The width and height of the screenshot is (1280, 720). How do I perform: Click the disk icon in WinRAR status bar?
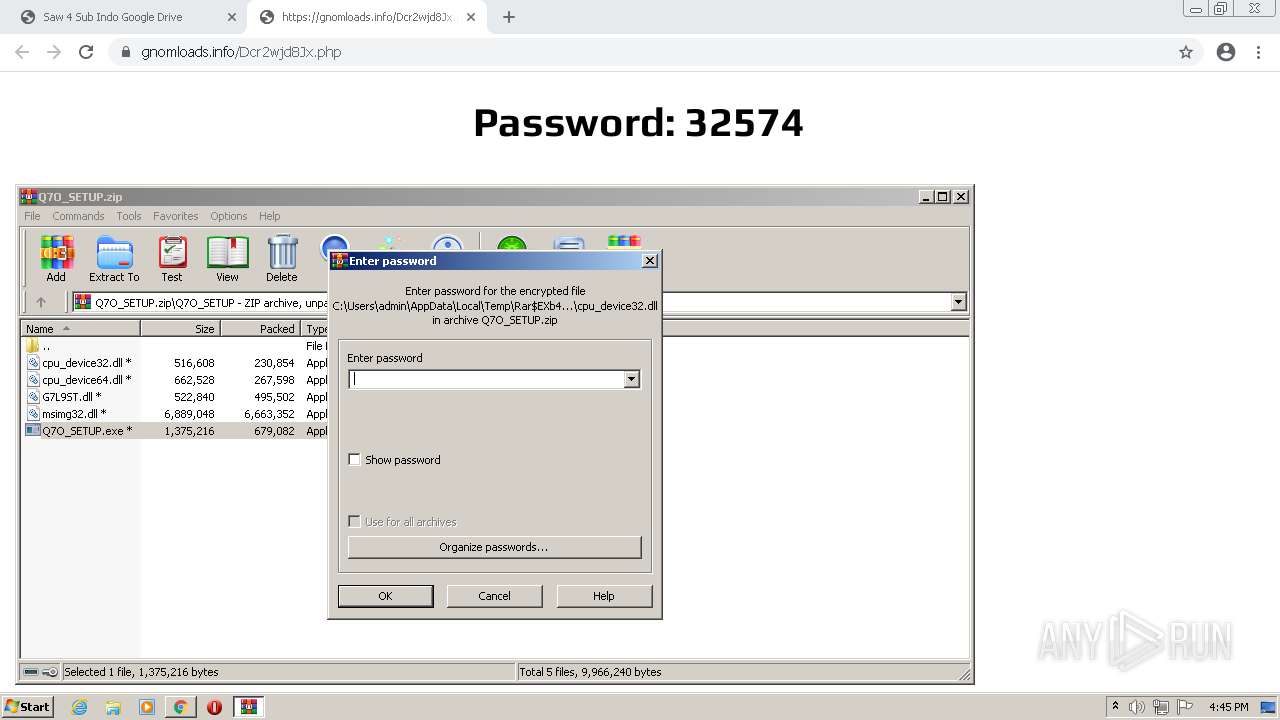click(30, 672)
